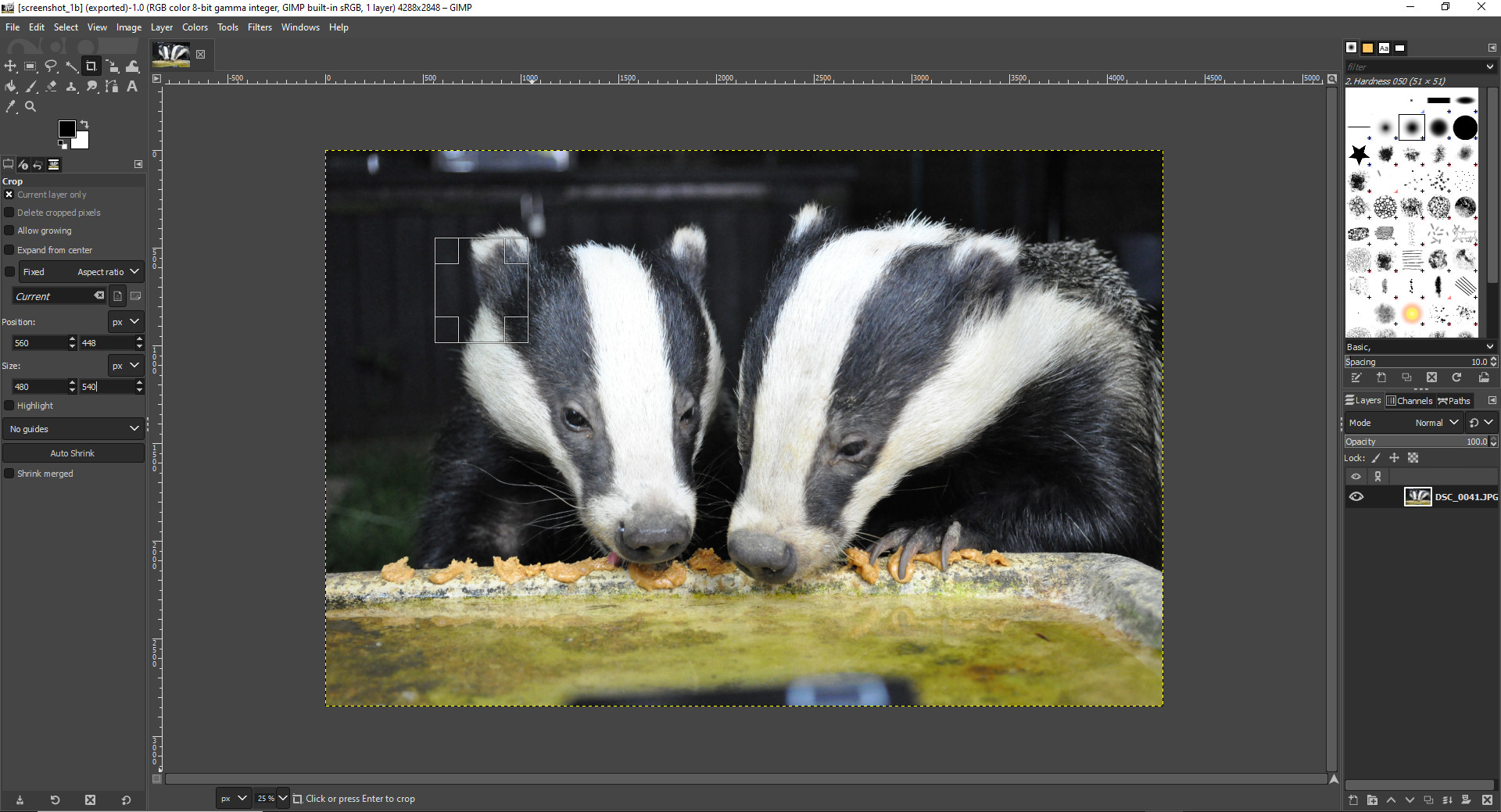Select the Free Select lasso tool
The image size is (1501, 812).
point(51,66)
